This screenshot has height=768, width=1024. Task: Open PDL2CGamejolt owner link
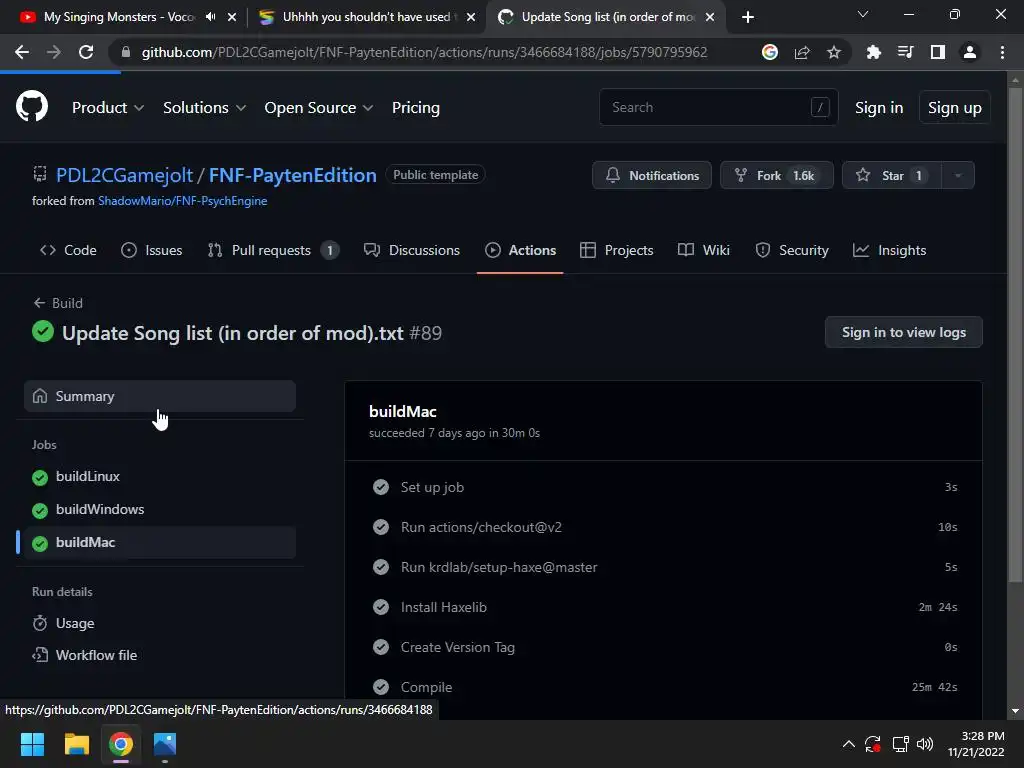click(124, 175)
